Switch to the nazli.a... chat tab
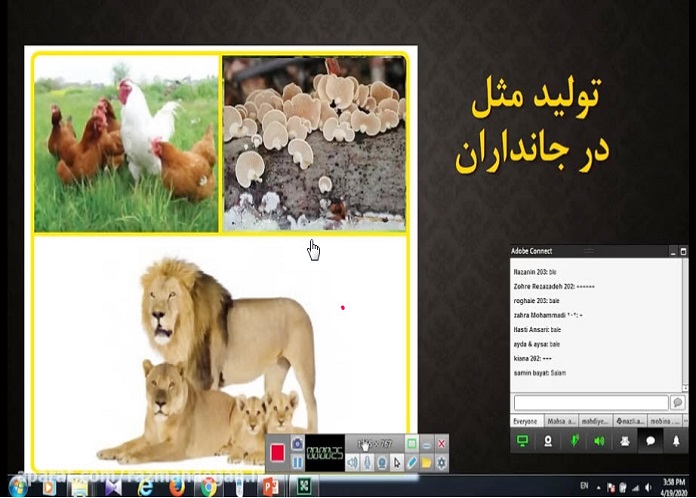Viewport: 696px width, 498px height. [630, 421]
